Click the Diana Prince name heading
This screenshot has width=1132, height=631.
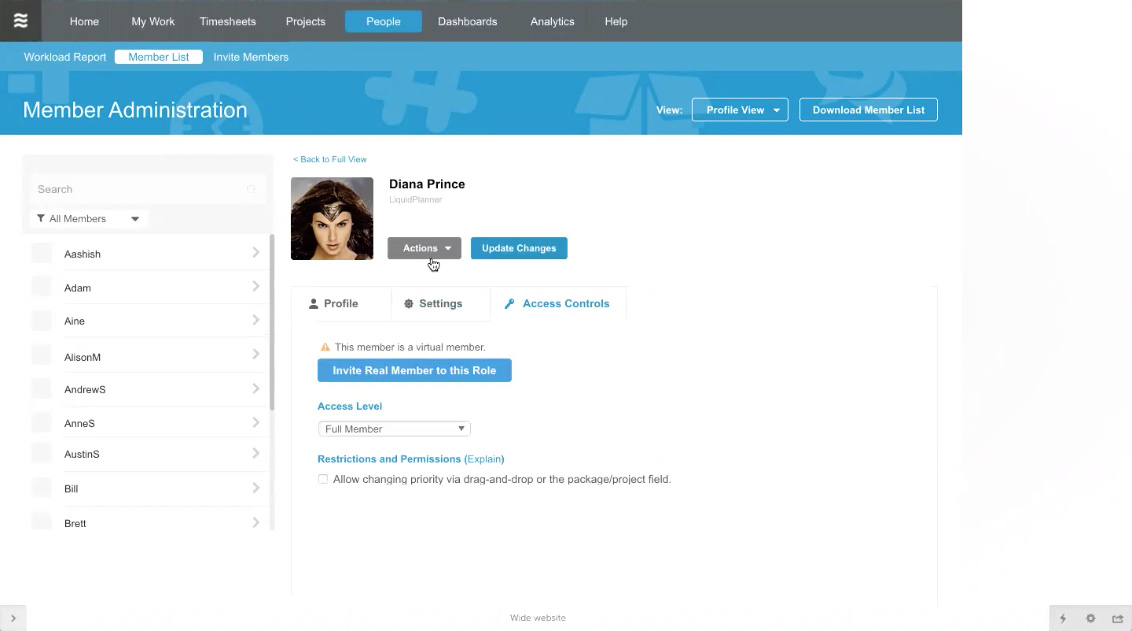(427, 184)
